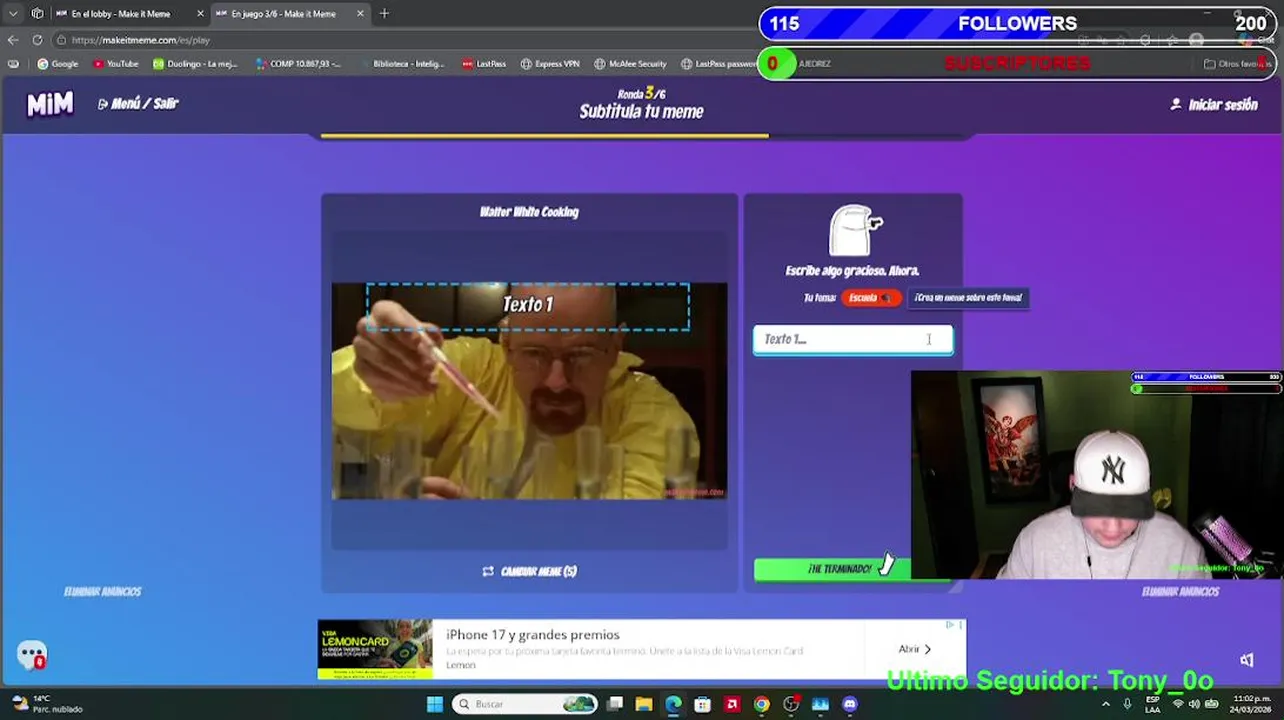The width and height of the screenshot is (1284, 720).
Task: Click the microphone tray icon
Action: 1127,704
